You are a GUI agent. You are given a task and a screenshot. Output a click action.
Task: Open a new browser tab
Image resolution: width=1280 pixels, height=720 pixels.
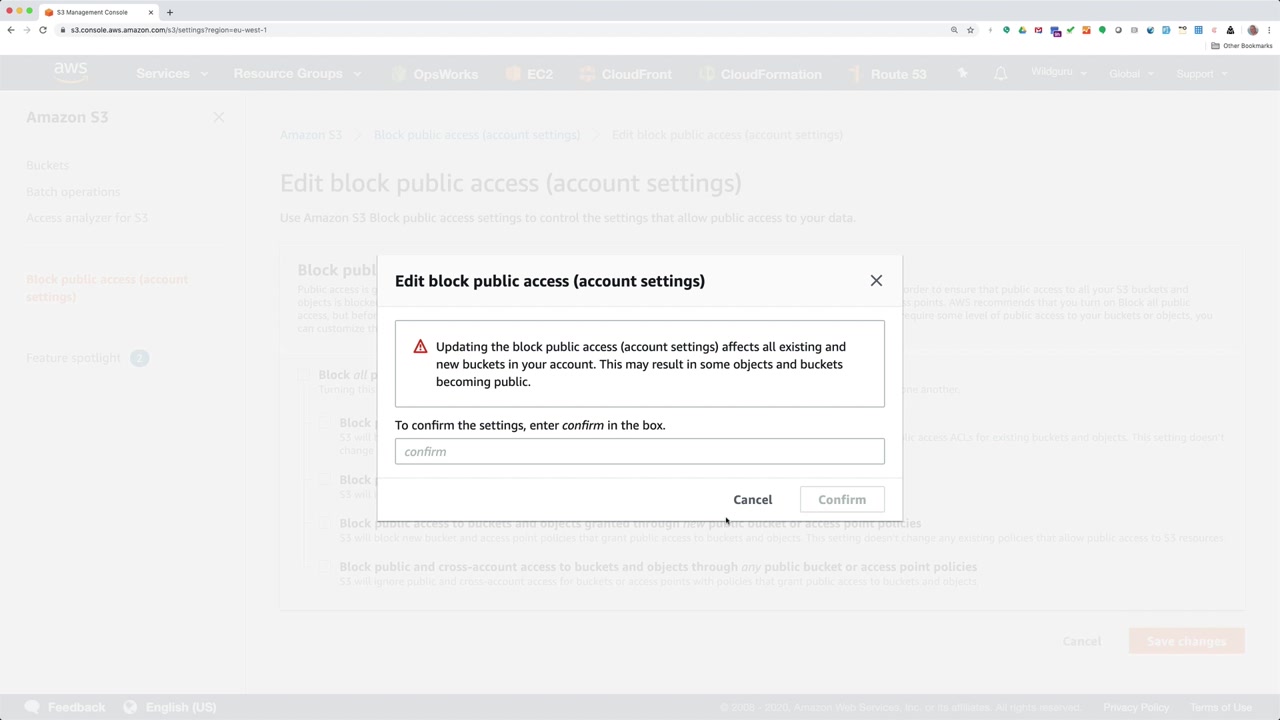(170, 12)
